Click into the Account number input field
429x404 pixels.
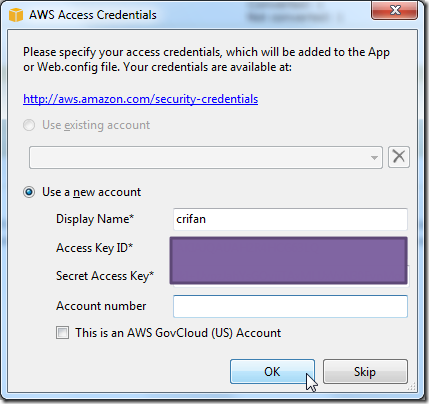pos(290,306)
